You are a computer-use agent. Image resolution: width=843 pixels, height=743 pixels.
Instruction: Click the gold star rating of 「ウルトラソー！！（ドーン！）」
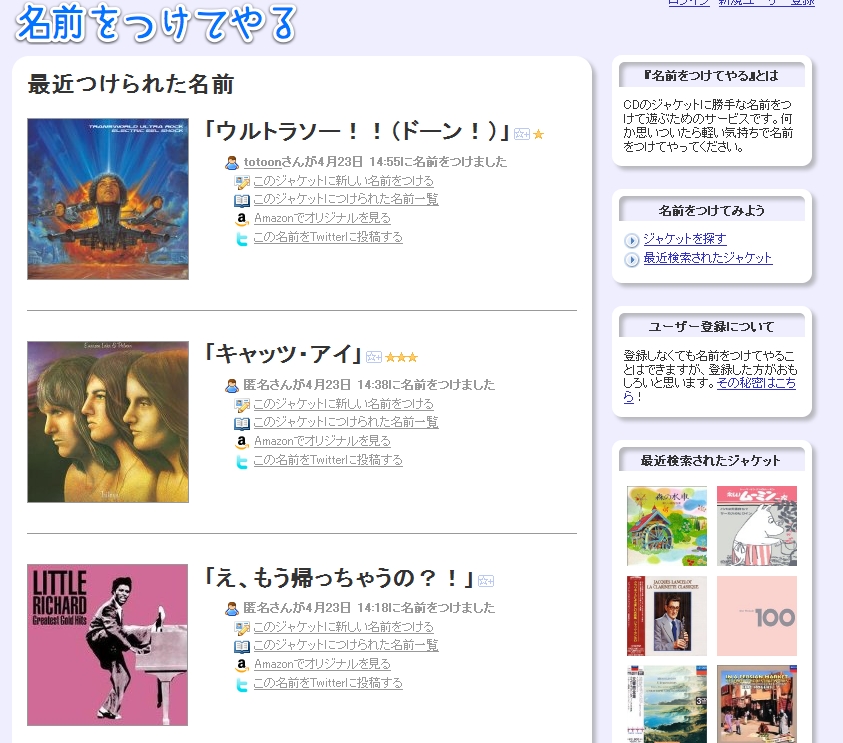click(538, 134)
